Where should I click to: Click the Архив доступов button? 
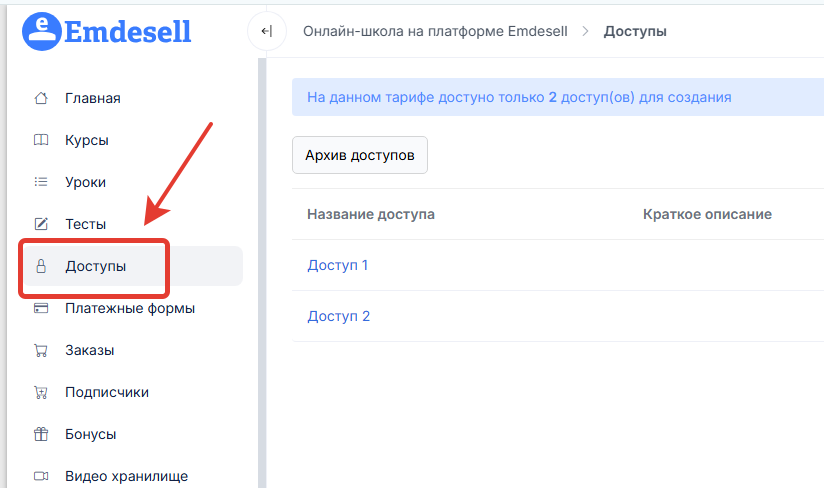(360, 155)
